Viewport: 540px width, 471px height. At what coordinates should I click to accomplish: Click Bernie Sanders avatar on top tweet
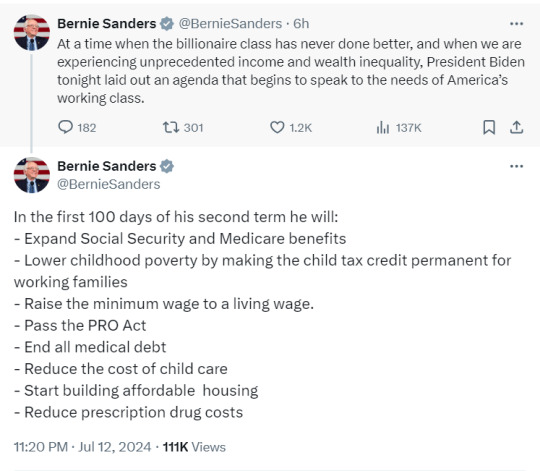(32, 33)
